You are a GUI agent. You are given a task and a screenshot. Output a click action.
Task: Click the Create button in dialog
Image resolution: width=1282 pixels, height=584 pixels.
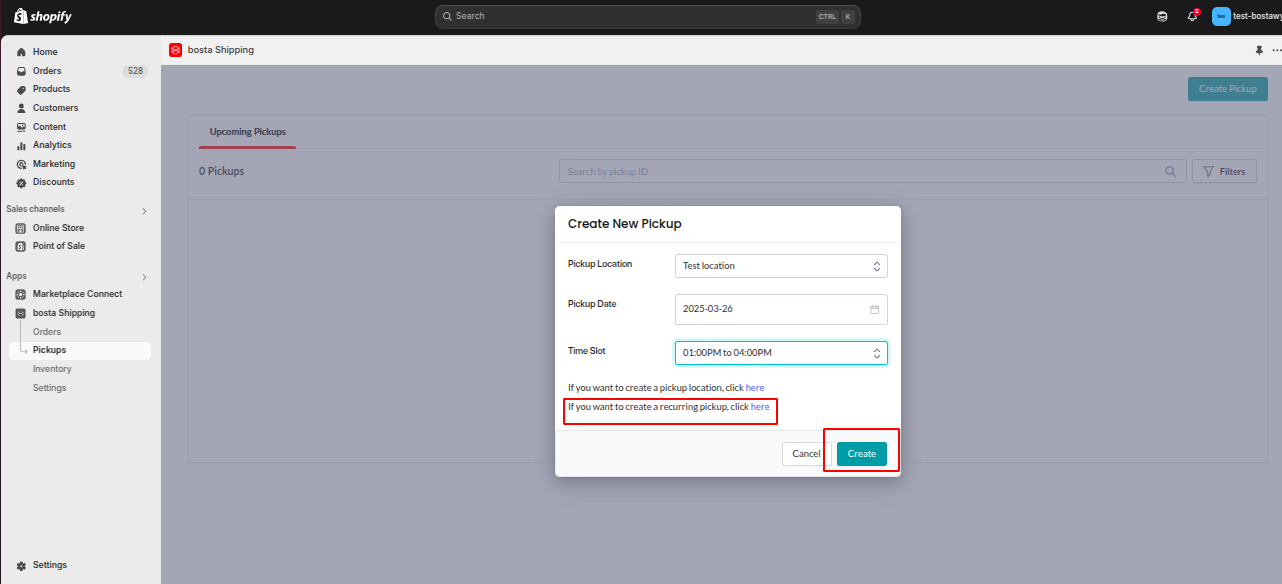pos(862,454)
